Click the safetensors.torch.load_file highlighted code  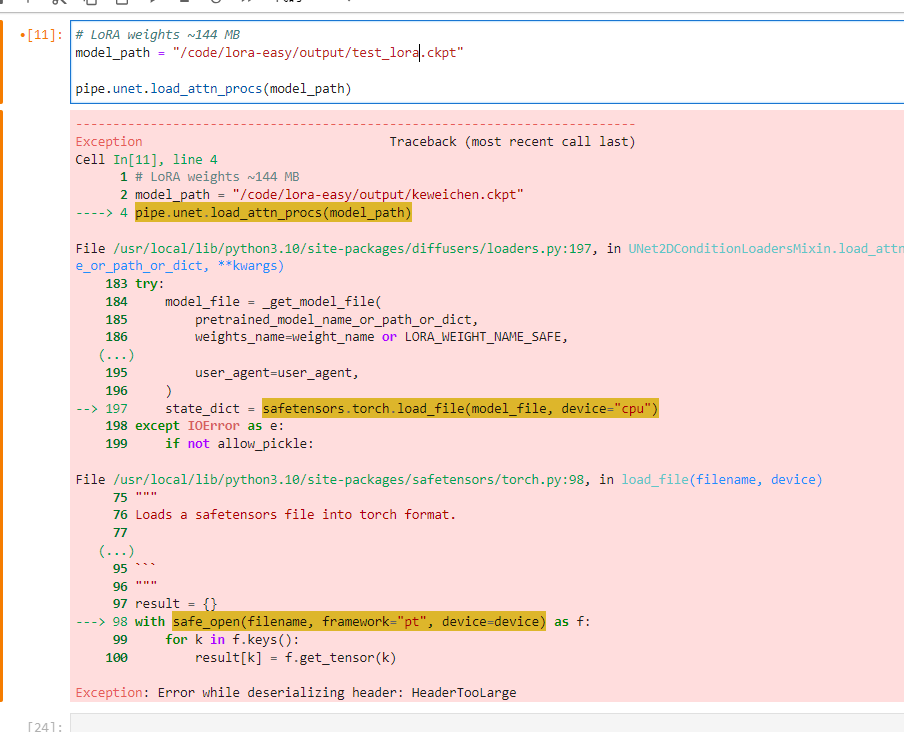457,407
